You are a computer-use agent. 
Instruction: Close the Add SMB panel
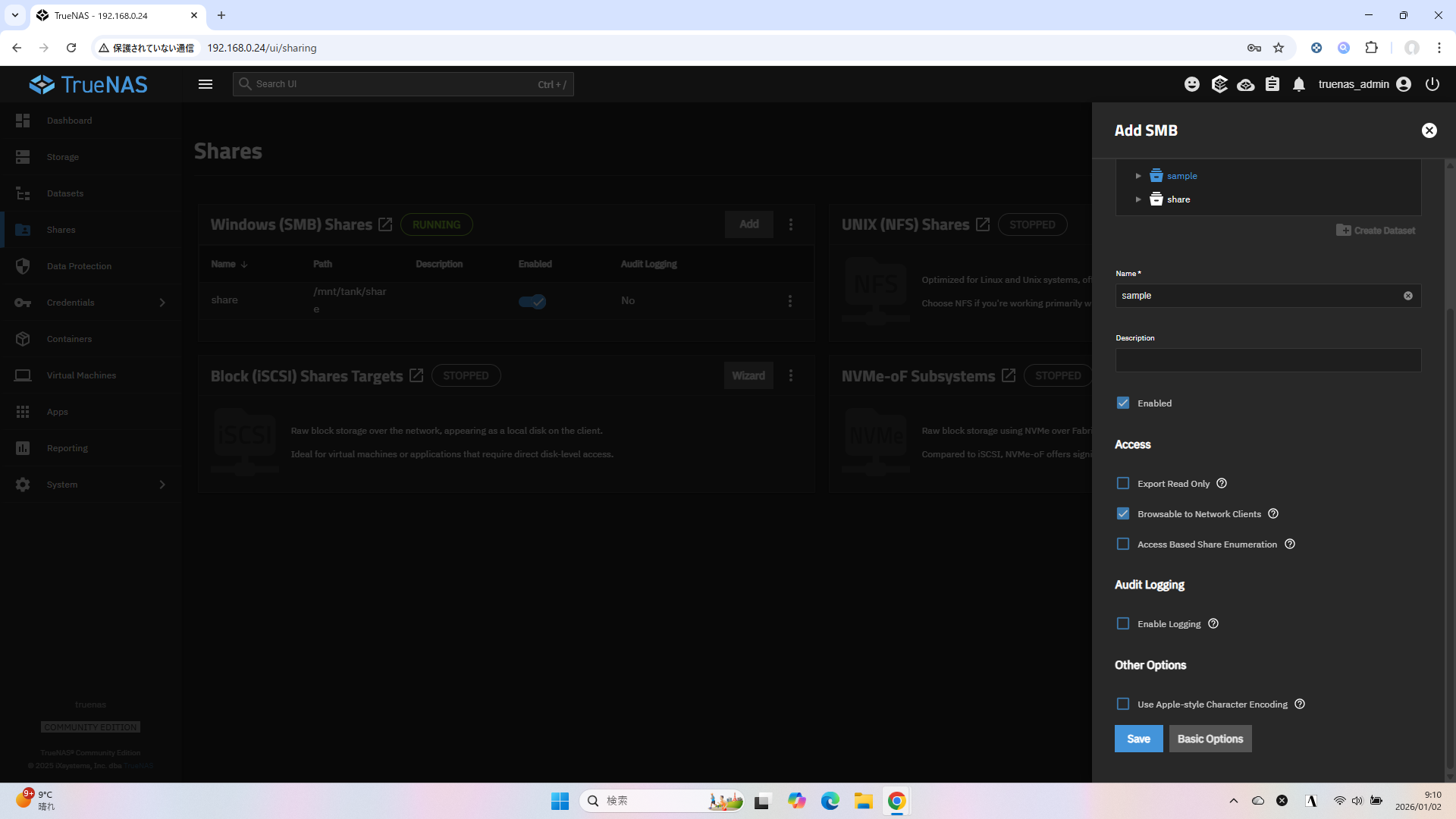(x=1429, y=130)
